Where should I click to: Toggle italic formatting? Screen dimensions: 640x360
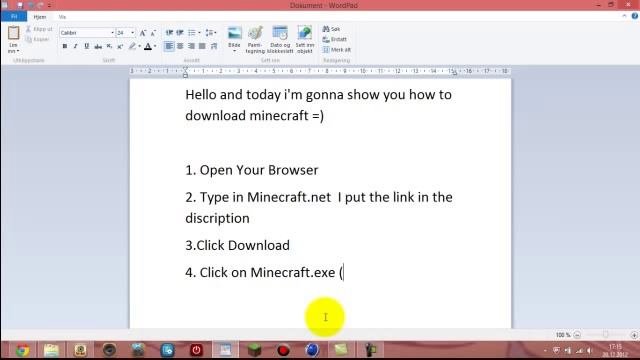click(x=76, y=47)
